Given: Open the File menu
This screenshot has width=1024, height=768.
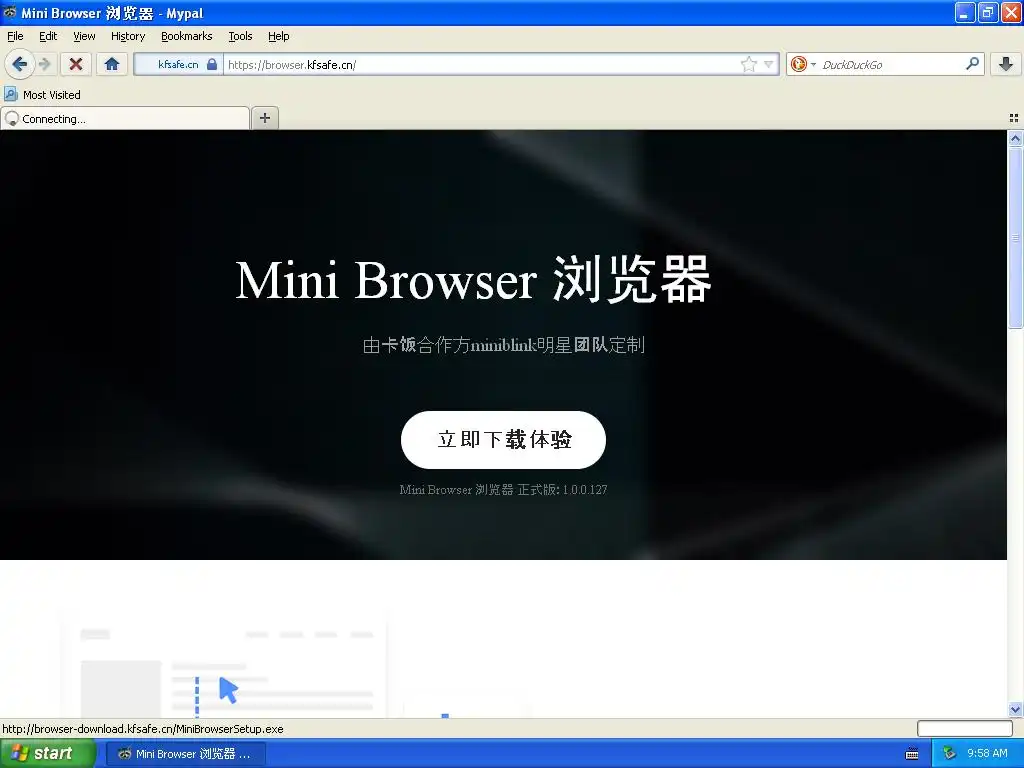Looking at the screenshot, I should point(15,36).
